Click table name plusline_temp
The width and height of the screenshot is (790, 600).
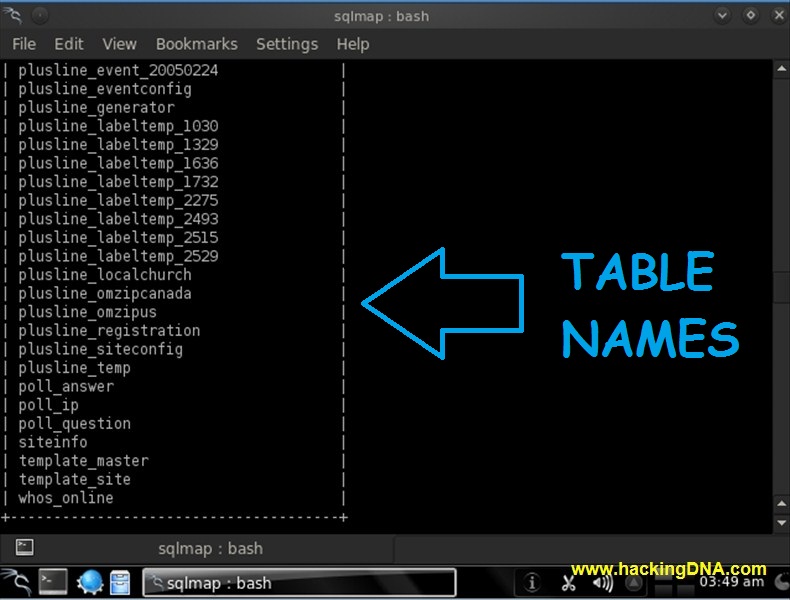coord(75,368)
